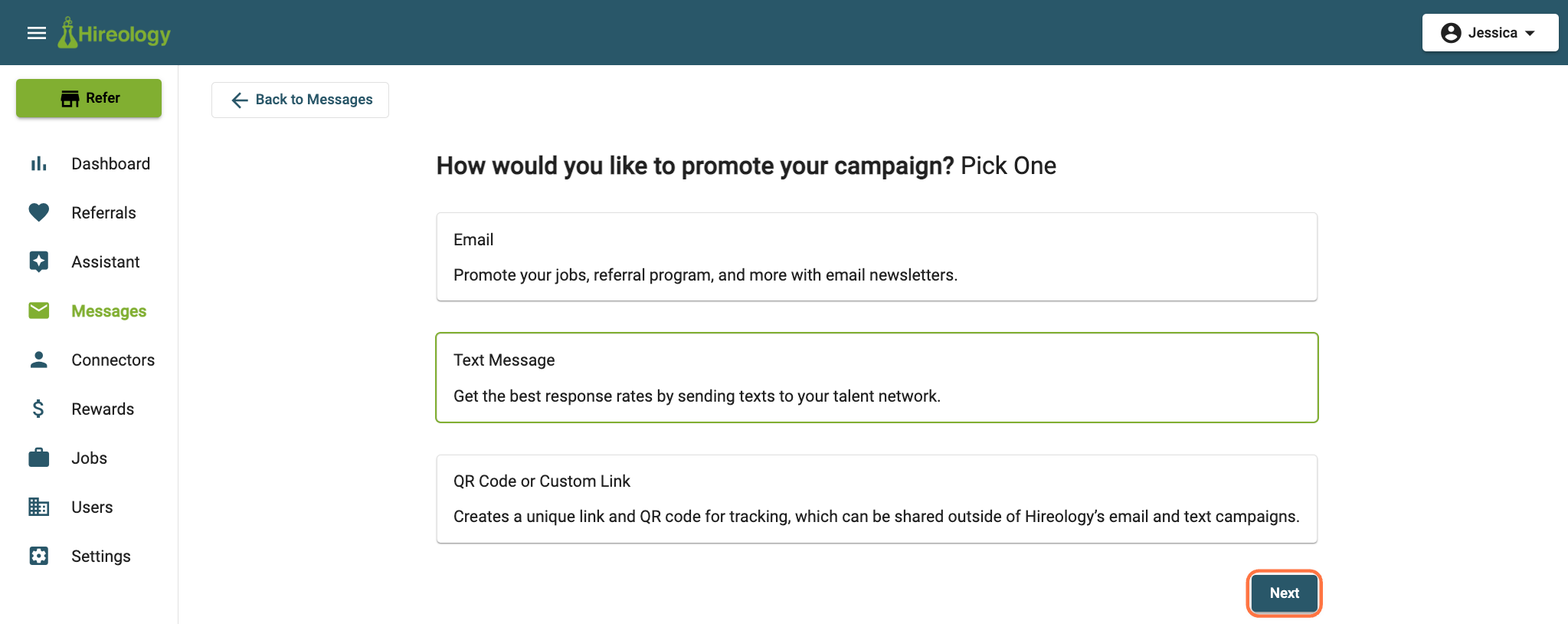Click the Hireology logo

[114, 33]
